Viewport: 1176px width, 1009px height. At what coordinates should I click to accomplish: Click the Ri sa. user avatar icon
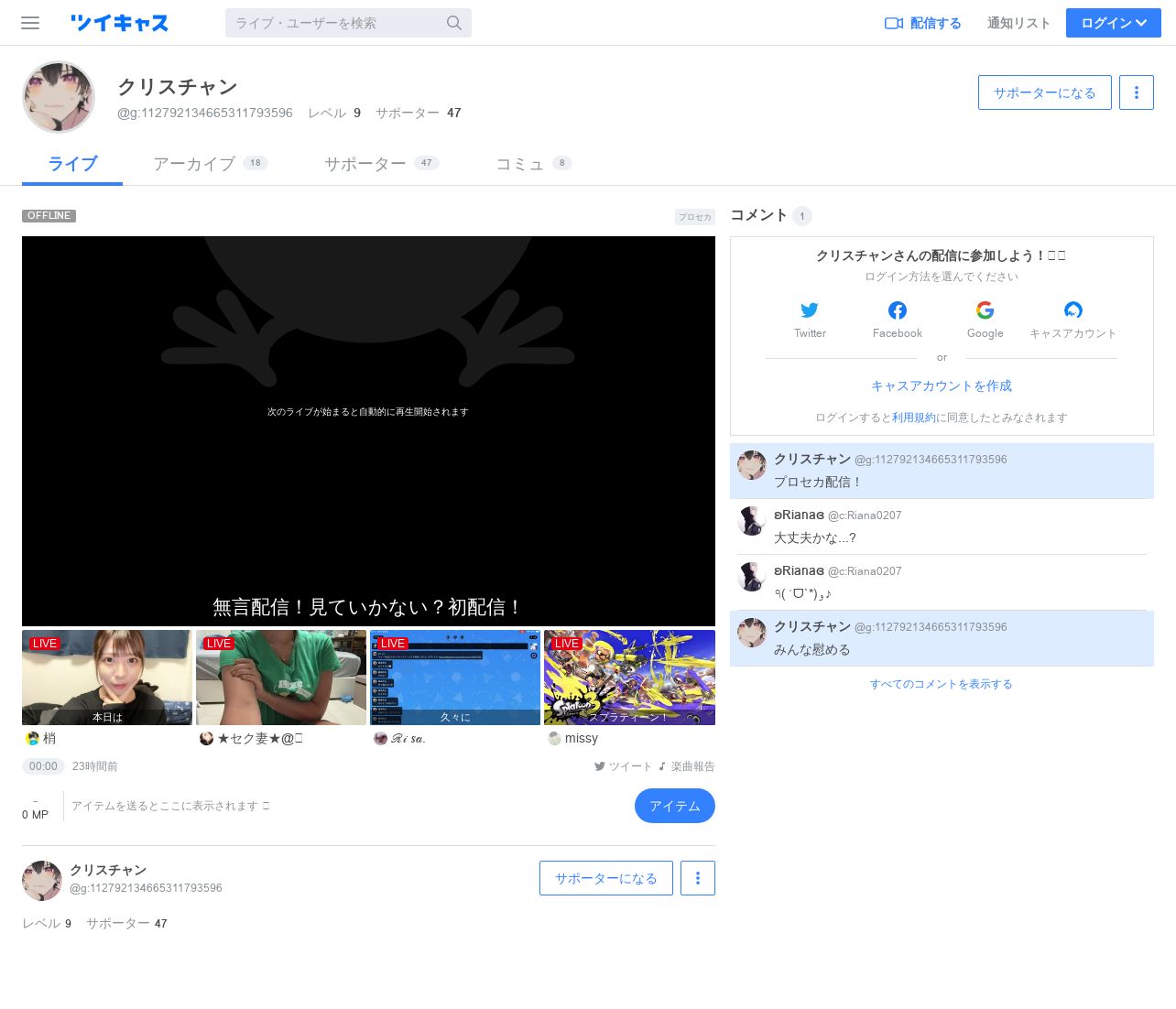point(380,738)
